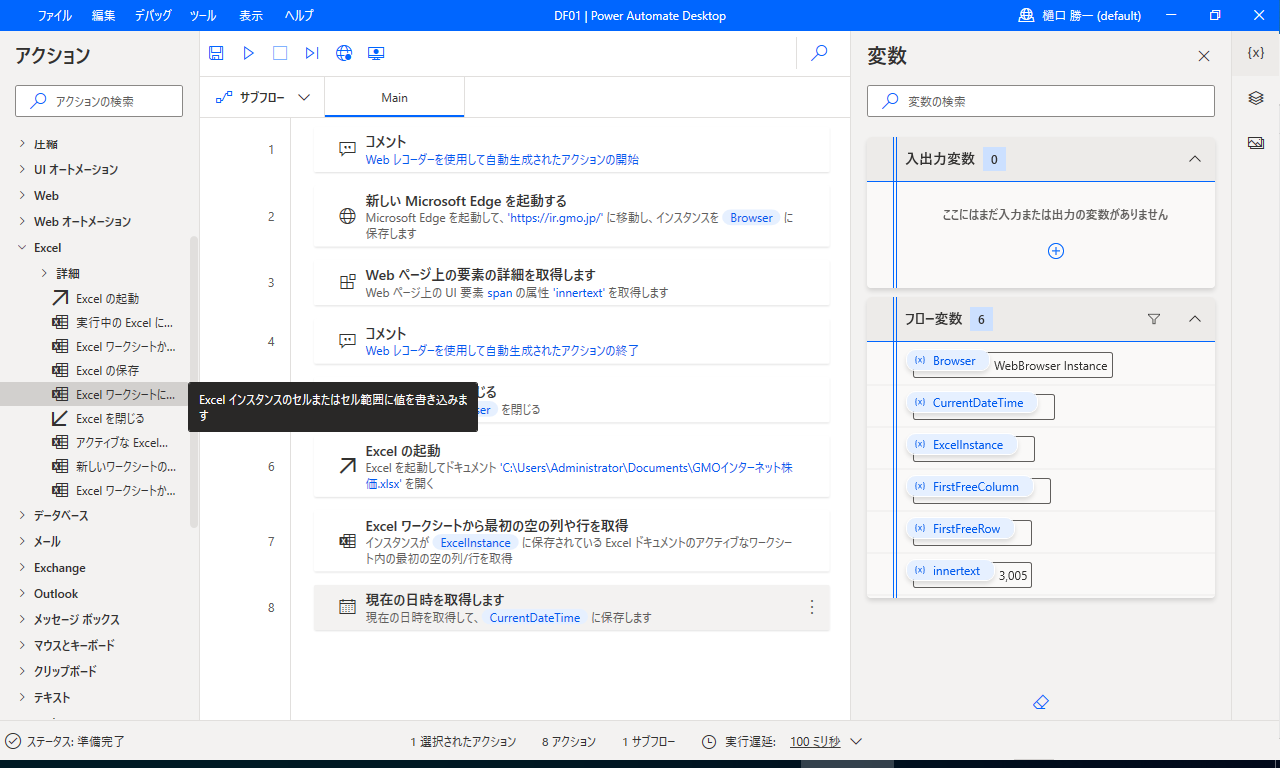Click the 100 ミリ秒 delay link

point(815,742)
